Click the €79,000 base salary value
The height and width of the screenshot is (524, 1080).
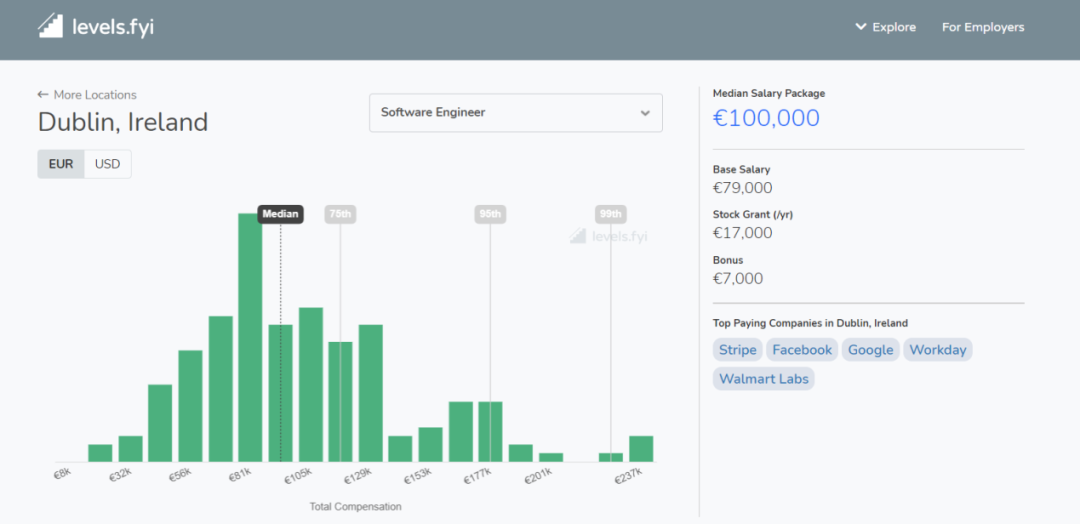[742, 187]
